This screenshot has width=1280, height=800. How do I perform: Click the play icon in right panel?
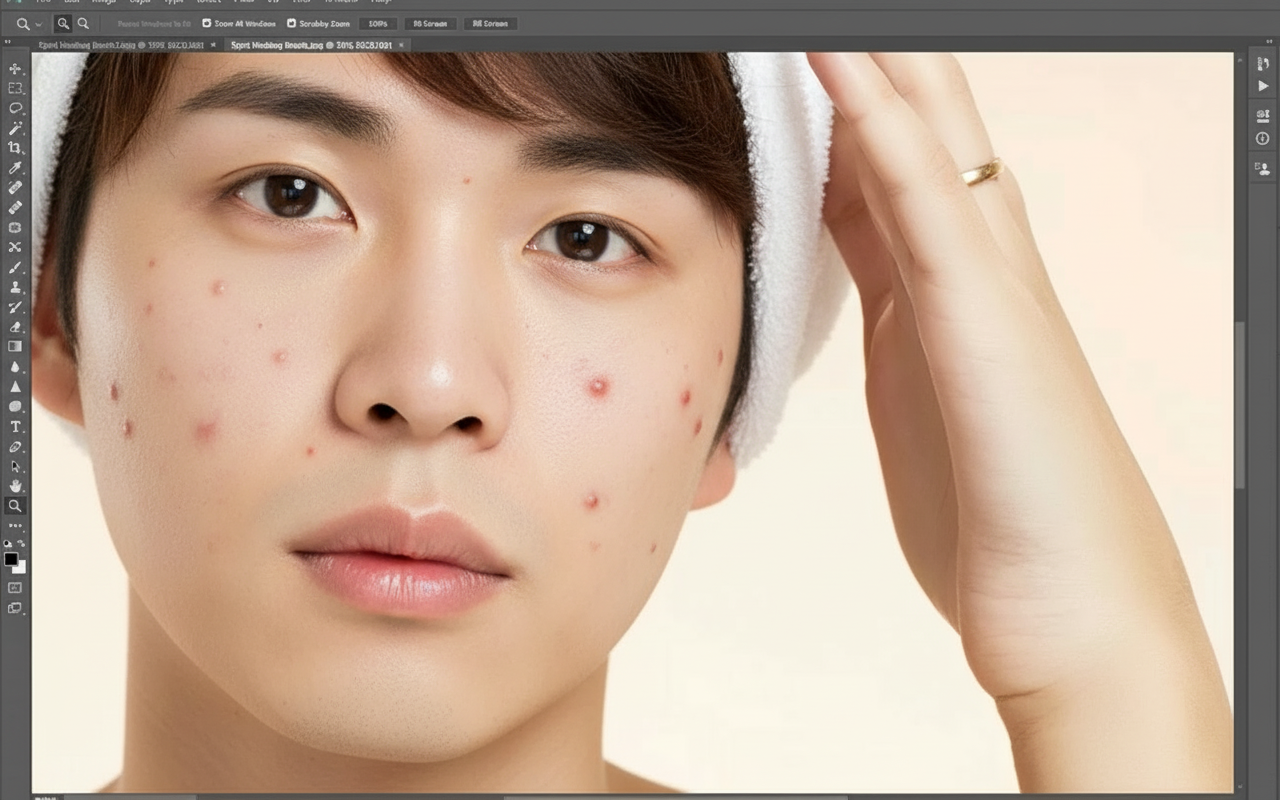pos(1262,86)
